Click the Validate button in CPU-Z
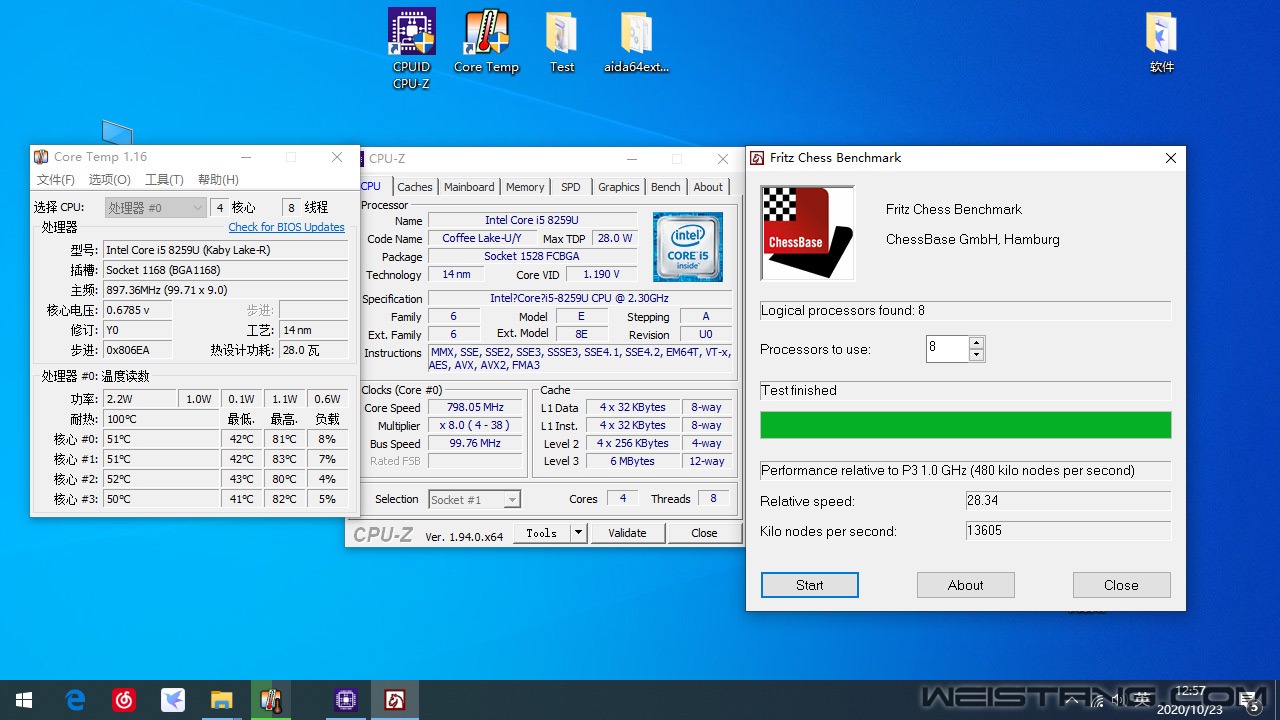Image resolution: width=1280 pixels, height=720 pixels. pos(627,533)
